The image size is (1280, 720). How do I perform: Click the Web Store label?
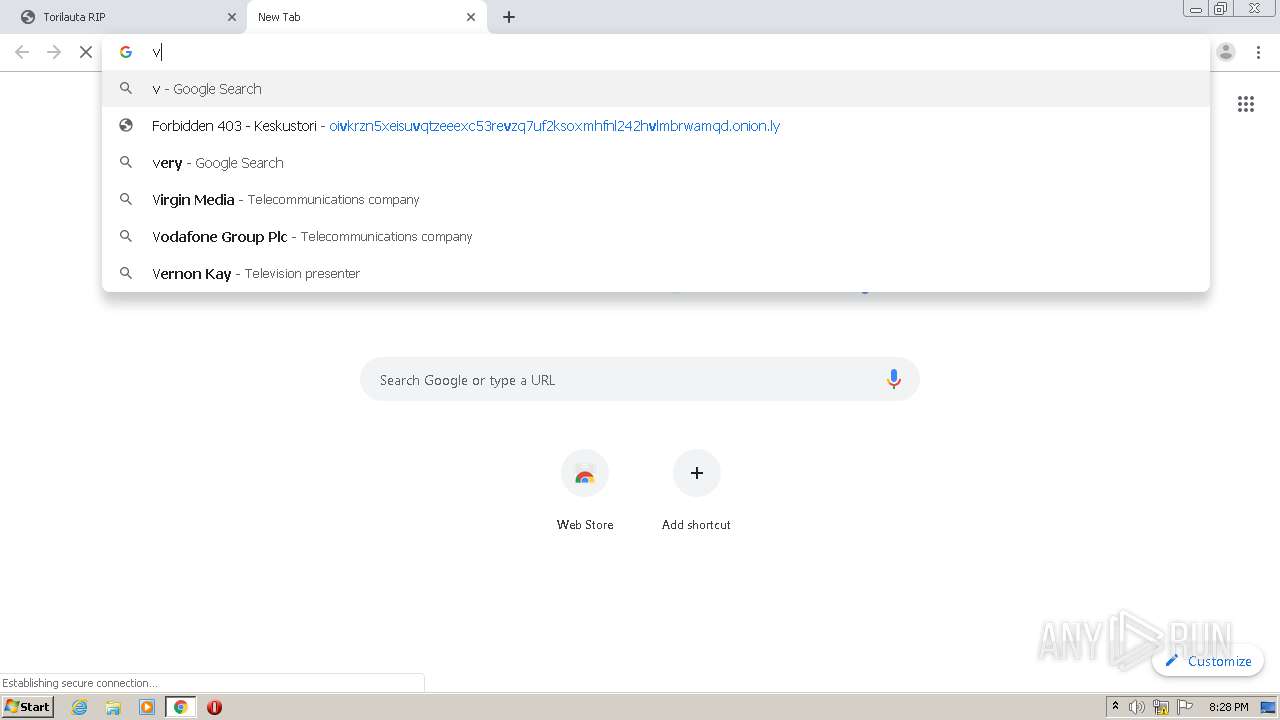pos(585,525)
